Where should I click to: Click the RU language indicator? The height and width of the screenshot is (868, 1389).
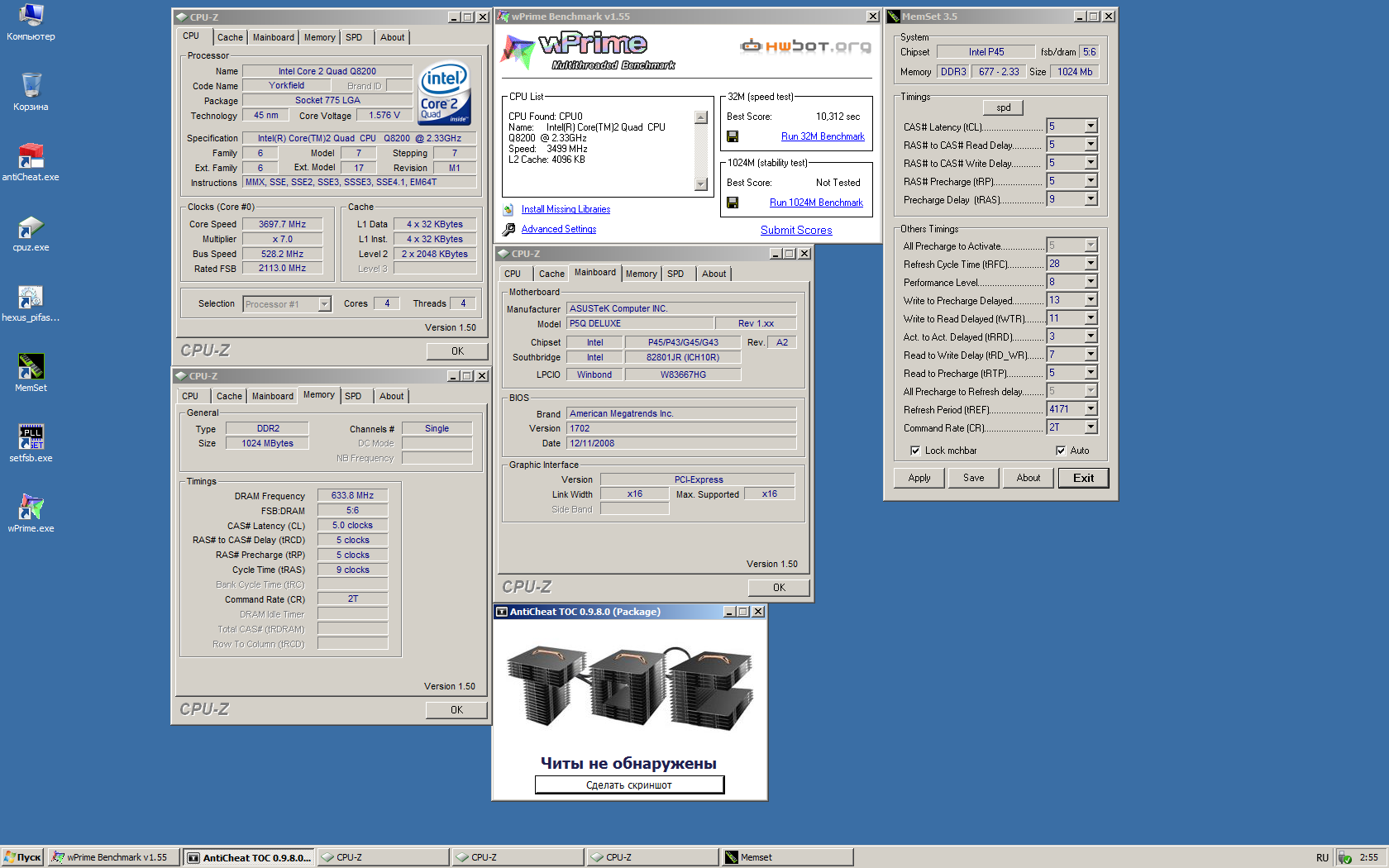tap(1322, 858)
